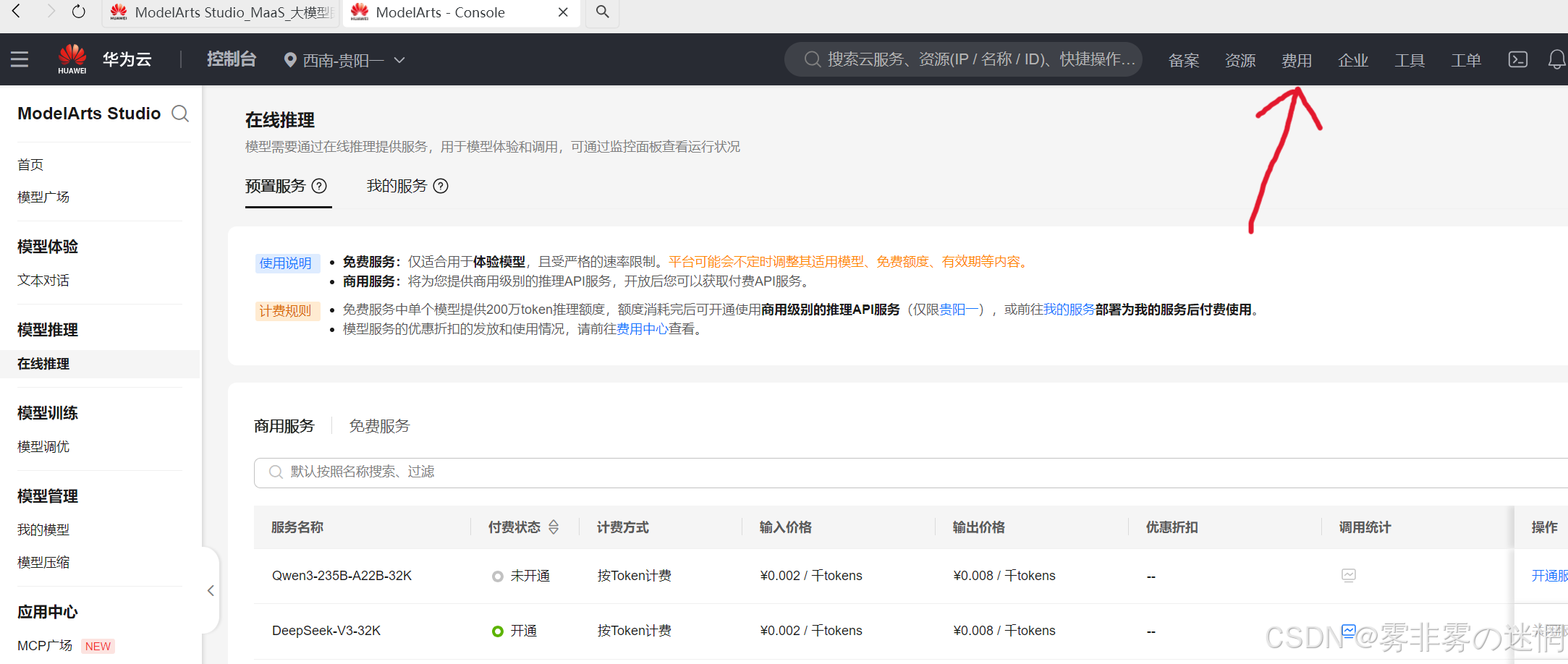Screen dimensions: 1568x664
Task: Sort by the 付费状态 column arrows
Action: click(554, 527)
